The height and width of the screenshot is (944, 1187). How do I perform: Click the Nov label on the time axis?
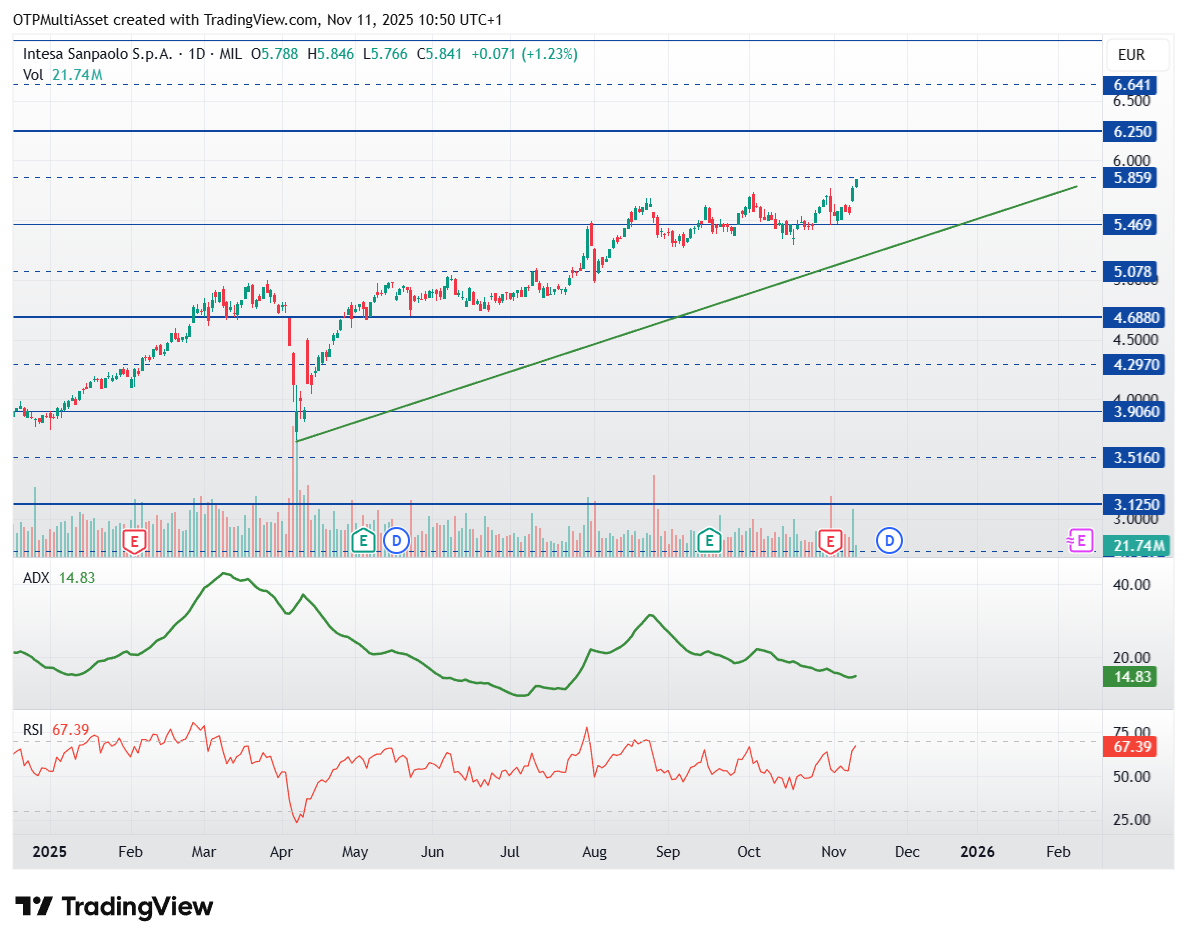(x=833, y=852)
